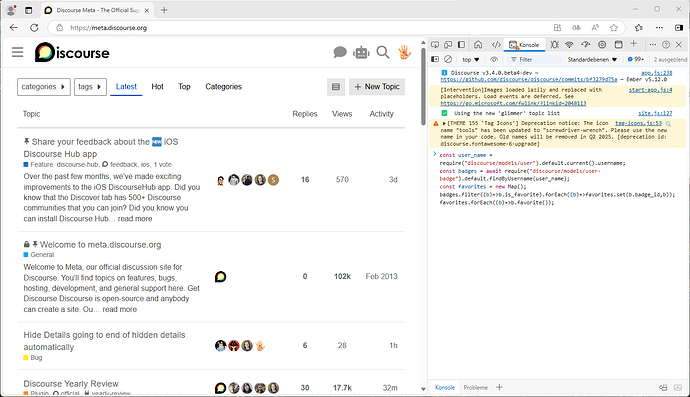Open the browser profile icon
This screenshot has height=397, width=690.
11,10
